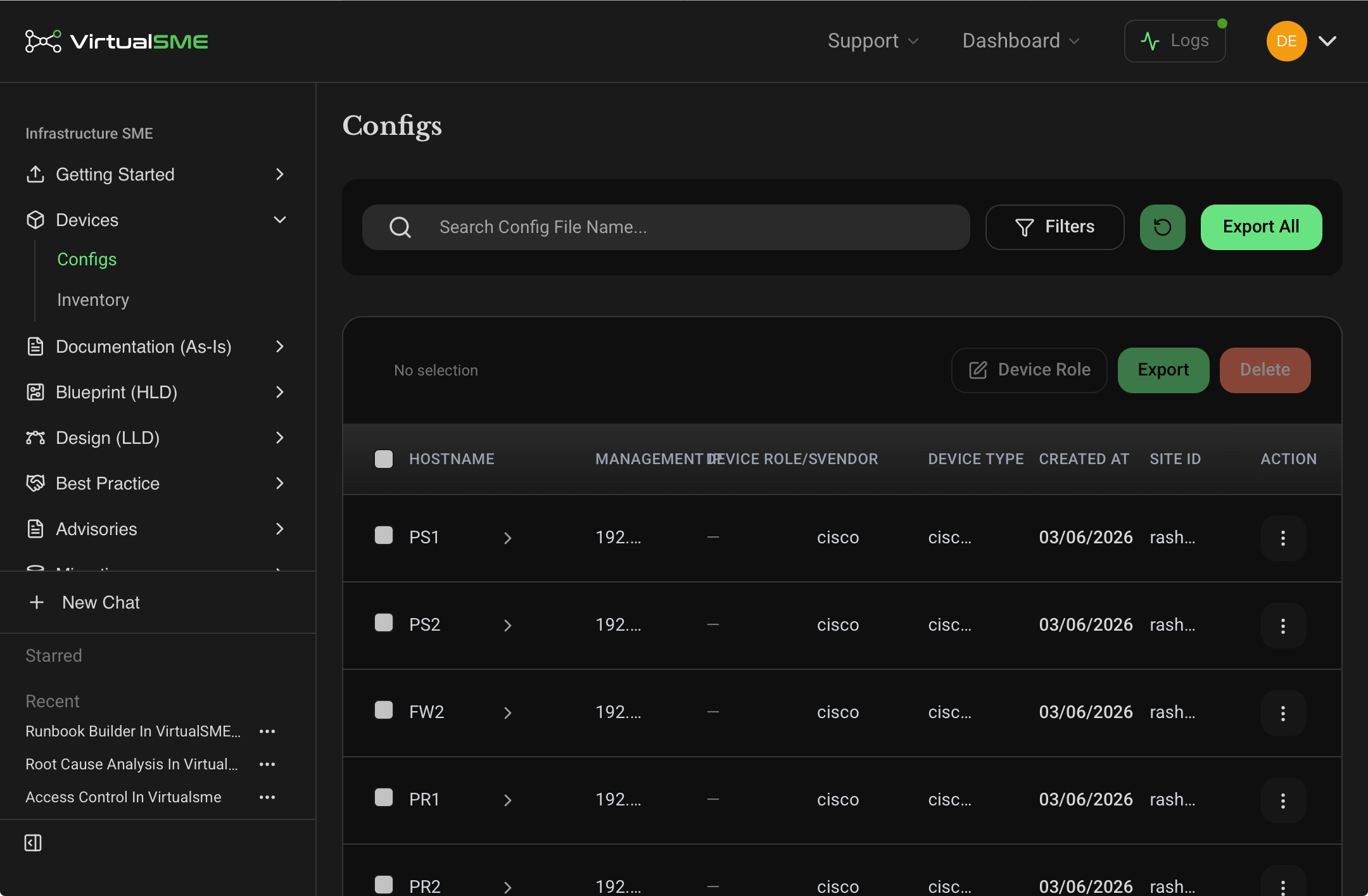This screenshot has width=1368, height=896.
Task: Collapse the sidebar panel icon
Action: 33,843
